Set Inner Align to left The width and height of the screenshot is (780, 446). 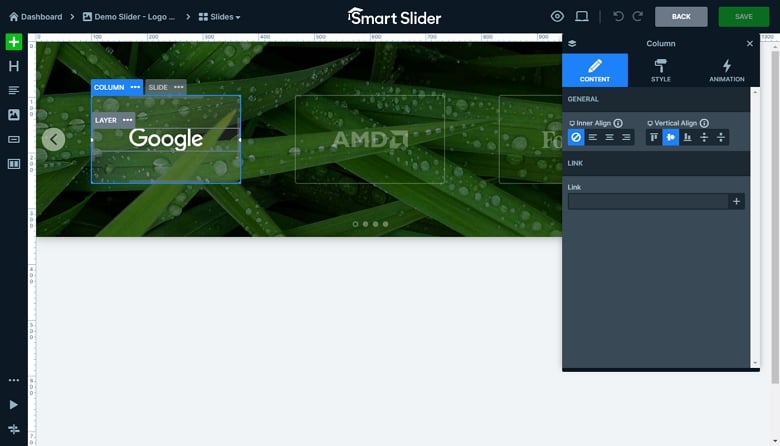pos(592,137)
